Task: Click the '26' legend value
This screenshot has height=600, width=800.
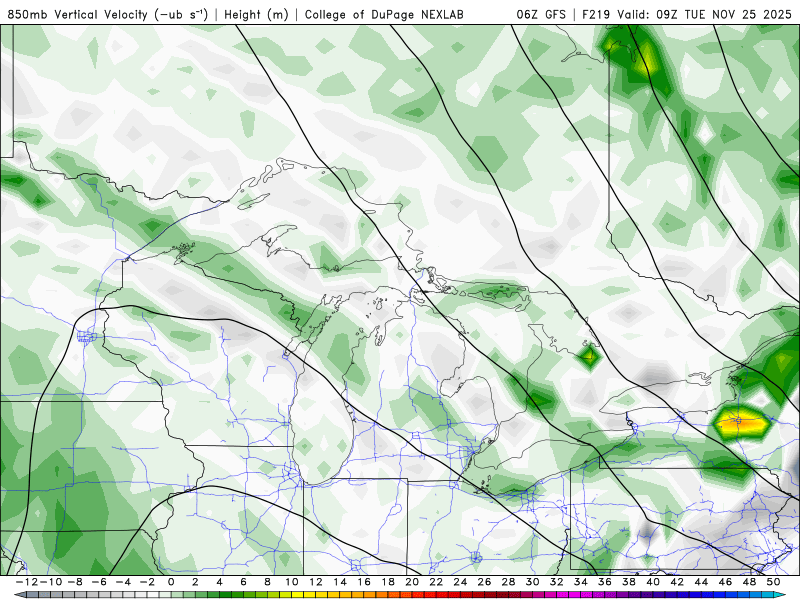Action: 484,582
